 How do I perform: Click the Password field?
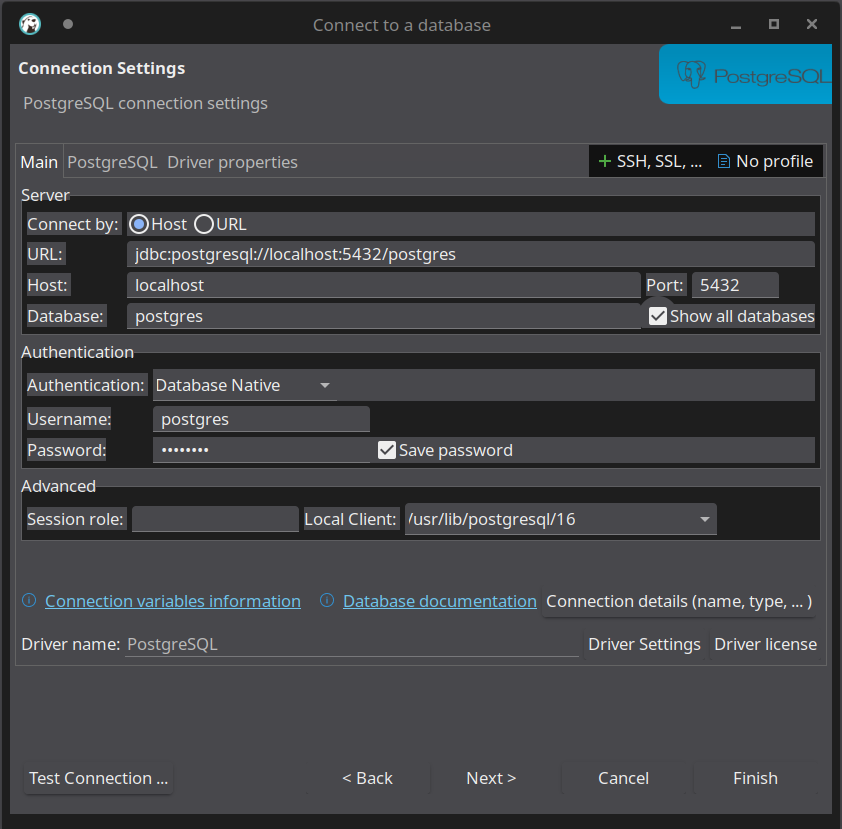coord(261,450)
